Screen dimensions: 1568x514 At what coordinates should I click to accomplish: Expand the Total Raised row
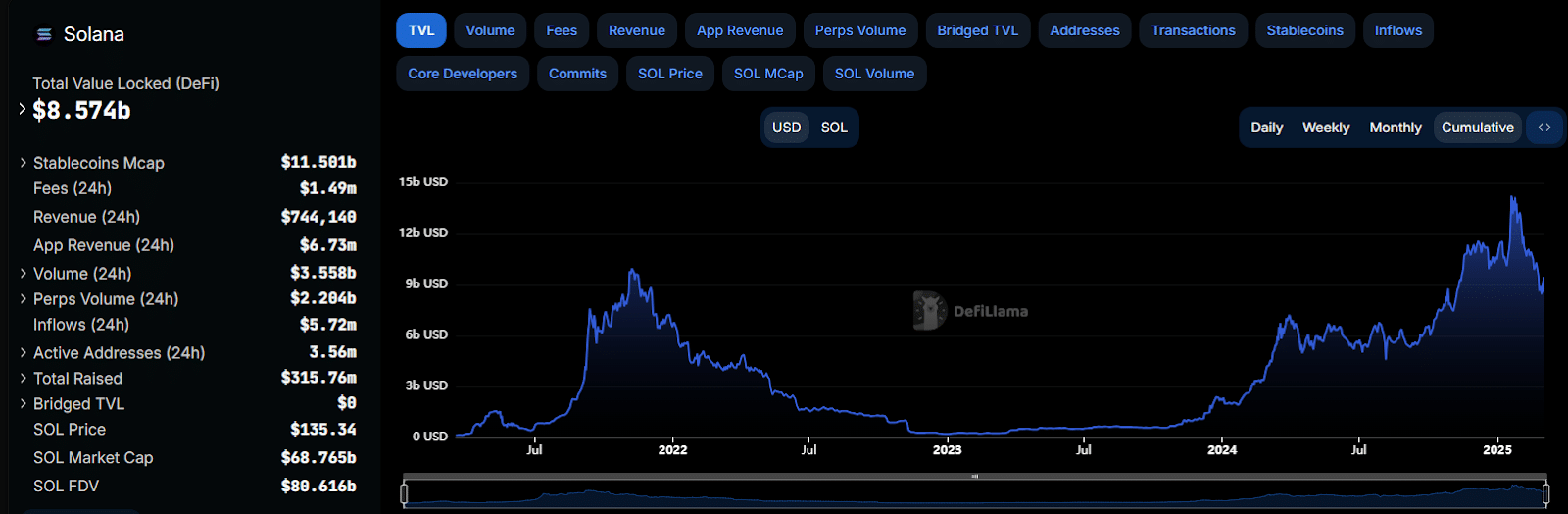[23, 379]
